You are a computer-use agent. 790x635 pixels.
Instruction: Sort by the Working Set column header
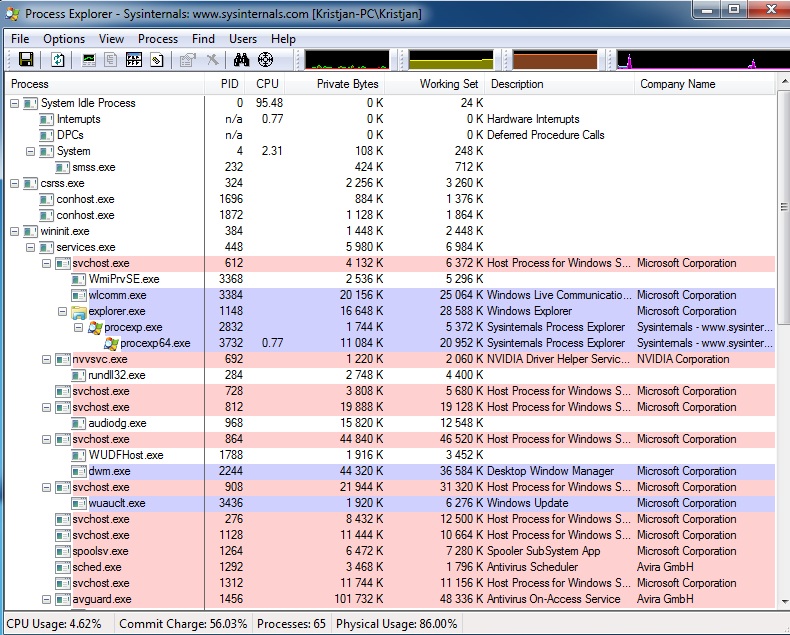coord(435,84)
